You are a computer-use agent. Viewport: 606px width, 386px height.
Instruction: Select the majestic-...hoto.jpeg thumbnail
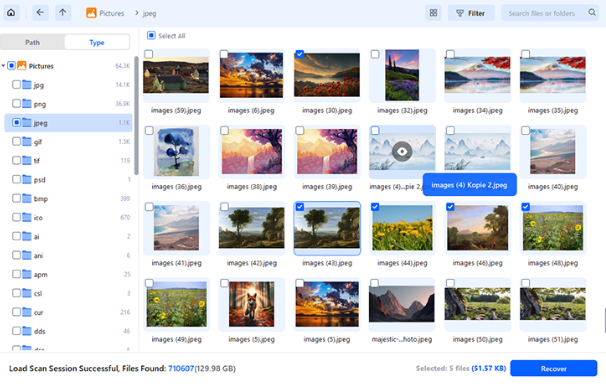402,304
